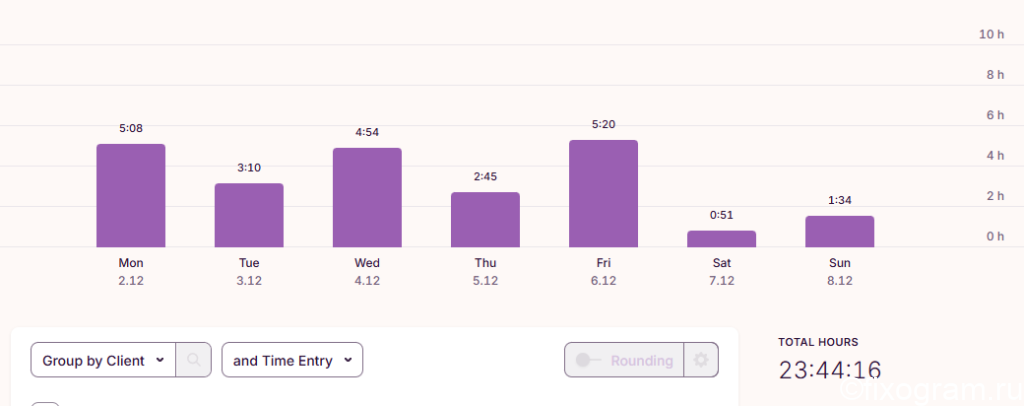Click the Fri 6.12 axis label

(x=603, y=272)
